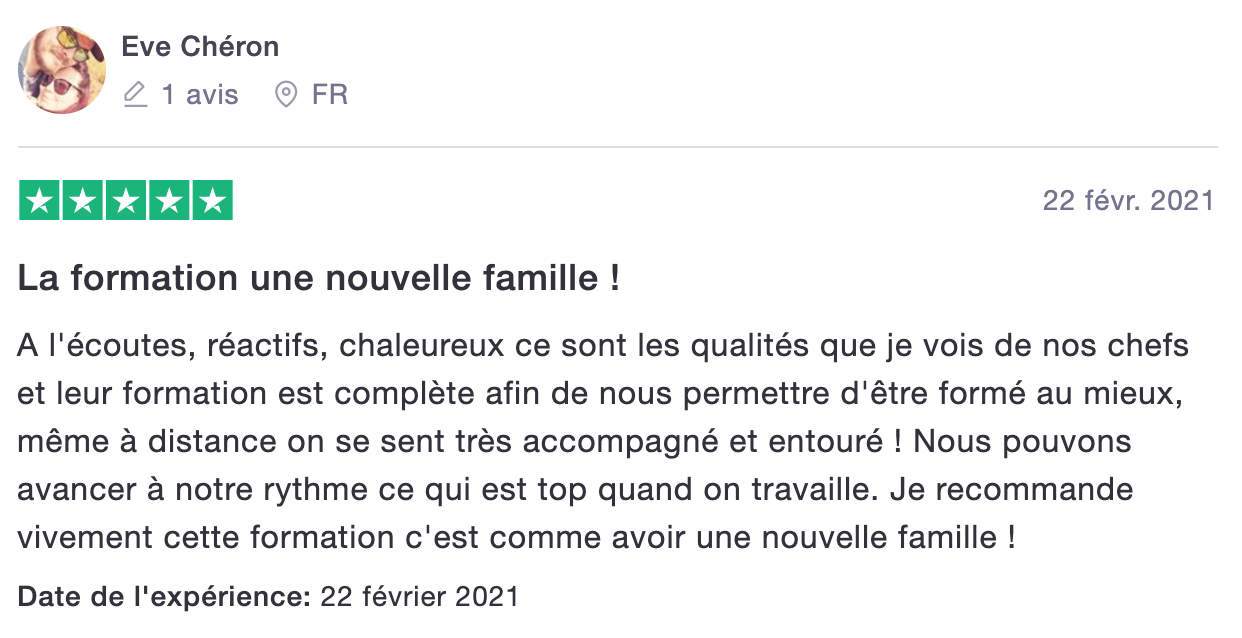Click the review date 22 févr. 2021
Viewport: 1242px width, 638px height.
[x=1128, y=200]
